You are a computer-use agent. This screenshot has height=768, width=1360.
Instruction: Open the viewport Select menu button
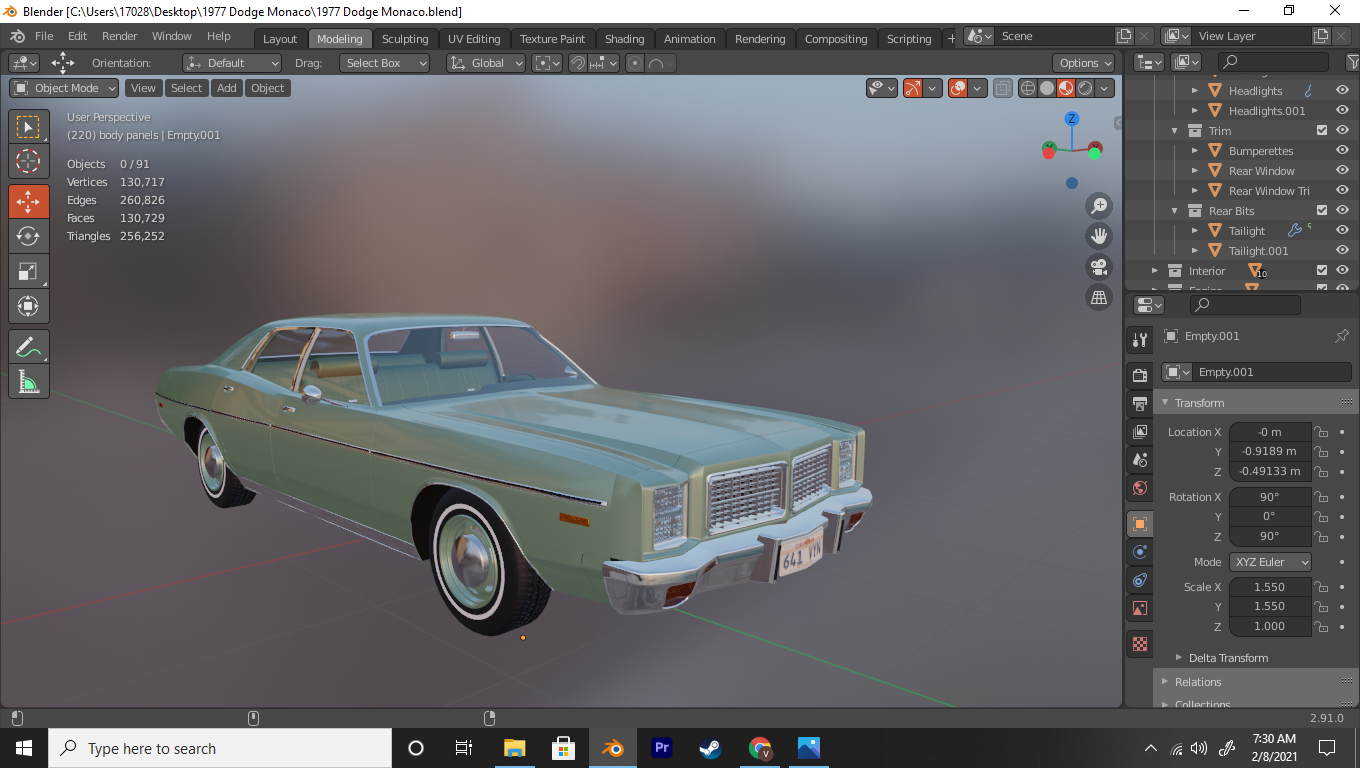(186, 88)
